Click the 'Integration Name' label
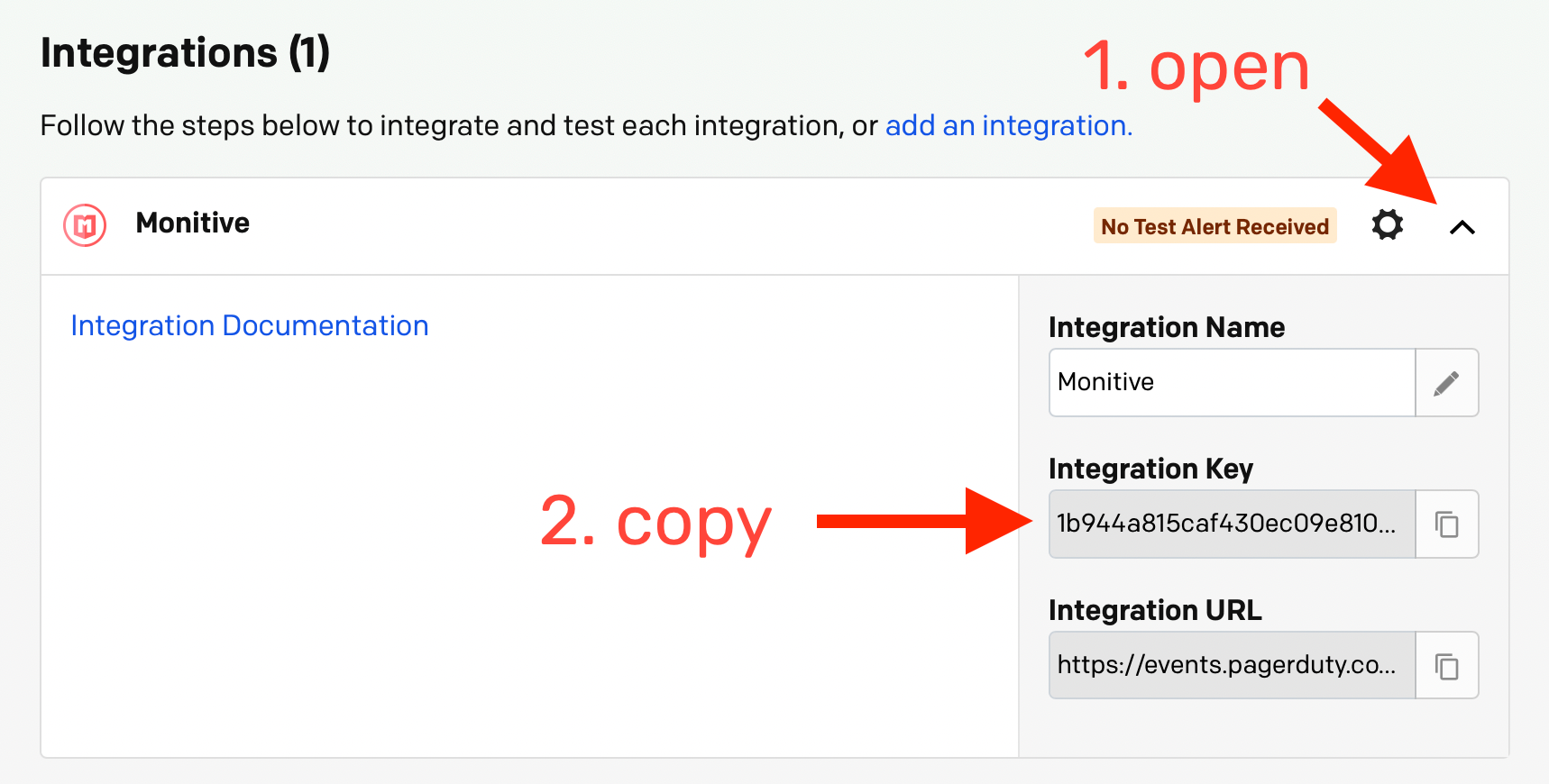Image resolution: width=1549 pixels, height=784 pixels. [x=1167, y=327]
